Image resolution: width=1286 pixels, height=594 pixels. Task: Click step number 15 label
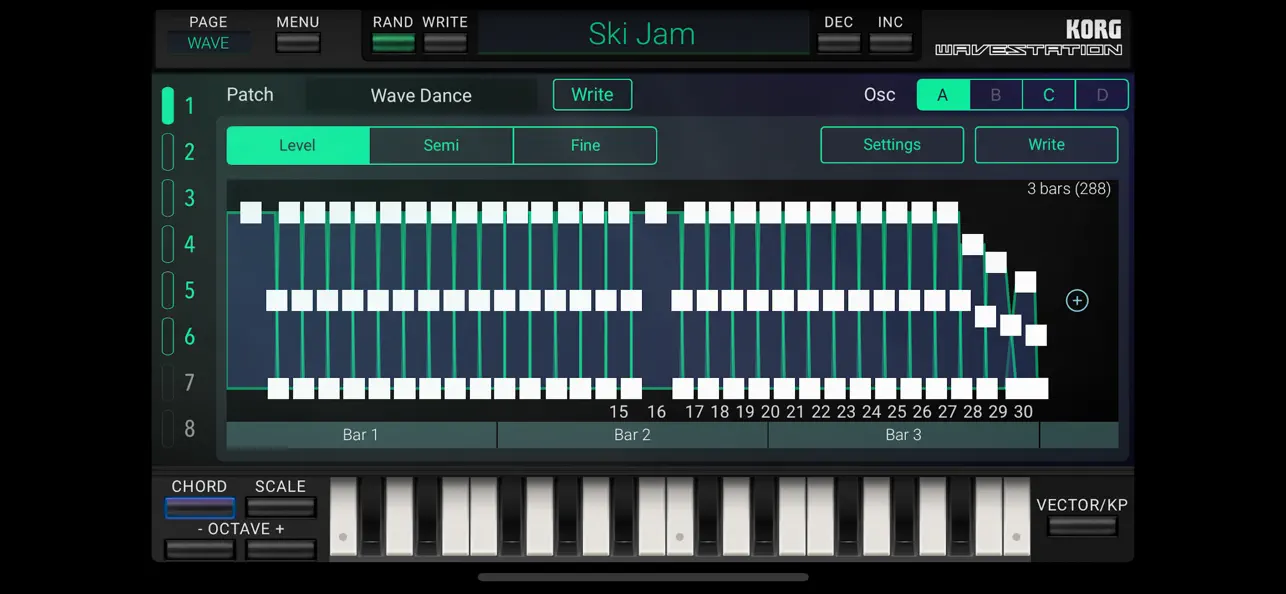[x=619, y=412]
